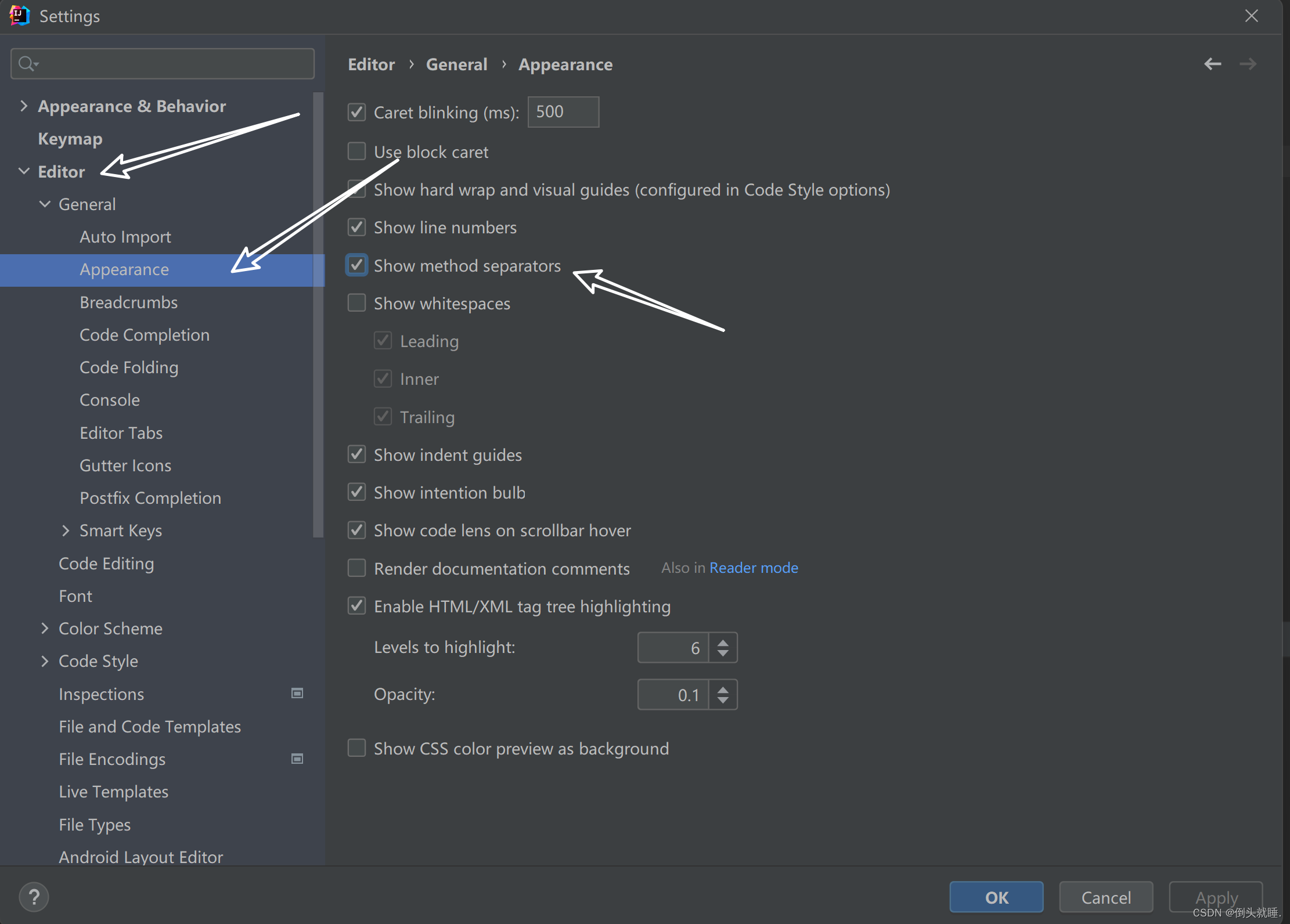This screenshot has width=1290, height=924.
Task: Decrease the Opacity stepper value
Action: (723, 701)
